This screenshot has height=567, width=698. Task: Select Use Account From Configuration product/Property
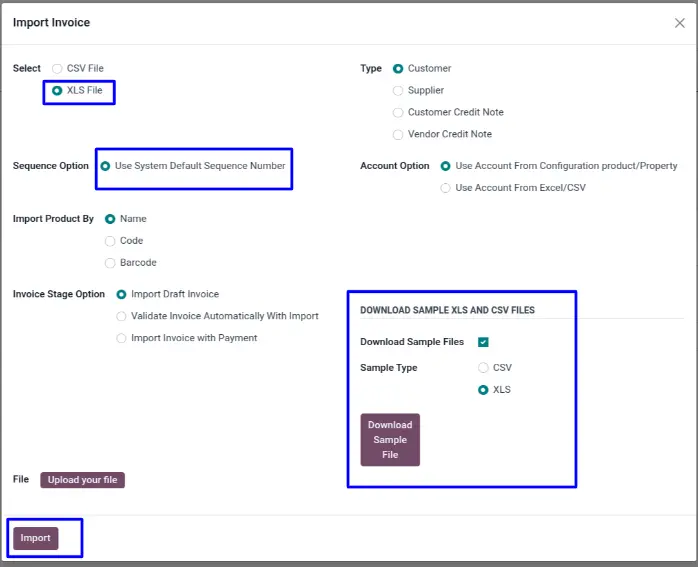446,166
